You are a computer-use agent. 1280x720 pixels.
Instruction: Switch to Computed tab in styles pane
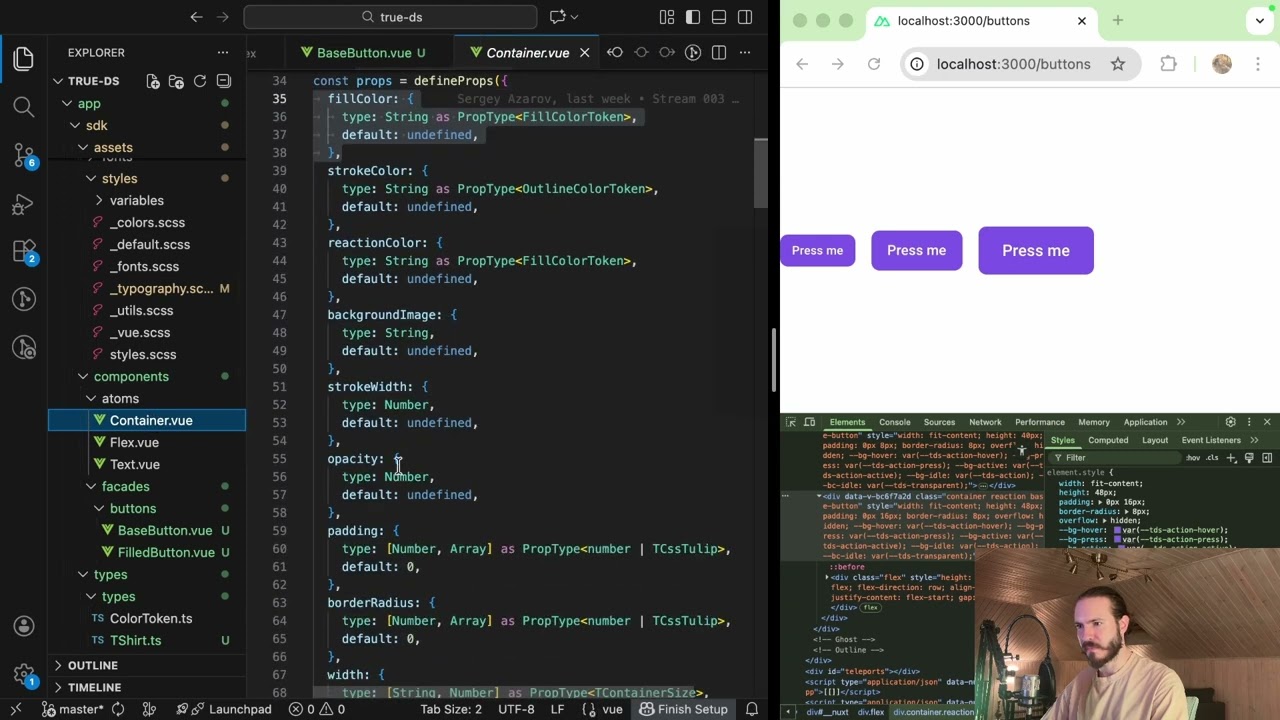[x=1108, y=440]
